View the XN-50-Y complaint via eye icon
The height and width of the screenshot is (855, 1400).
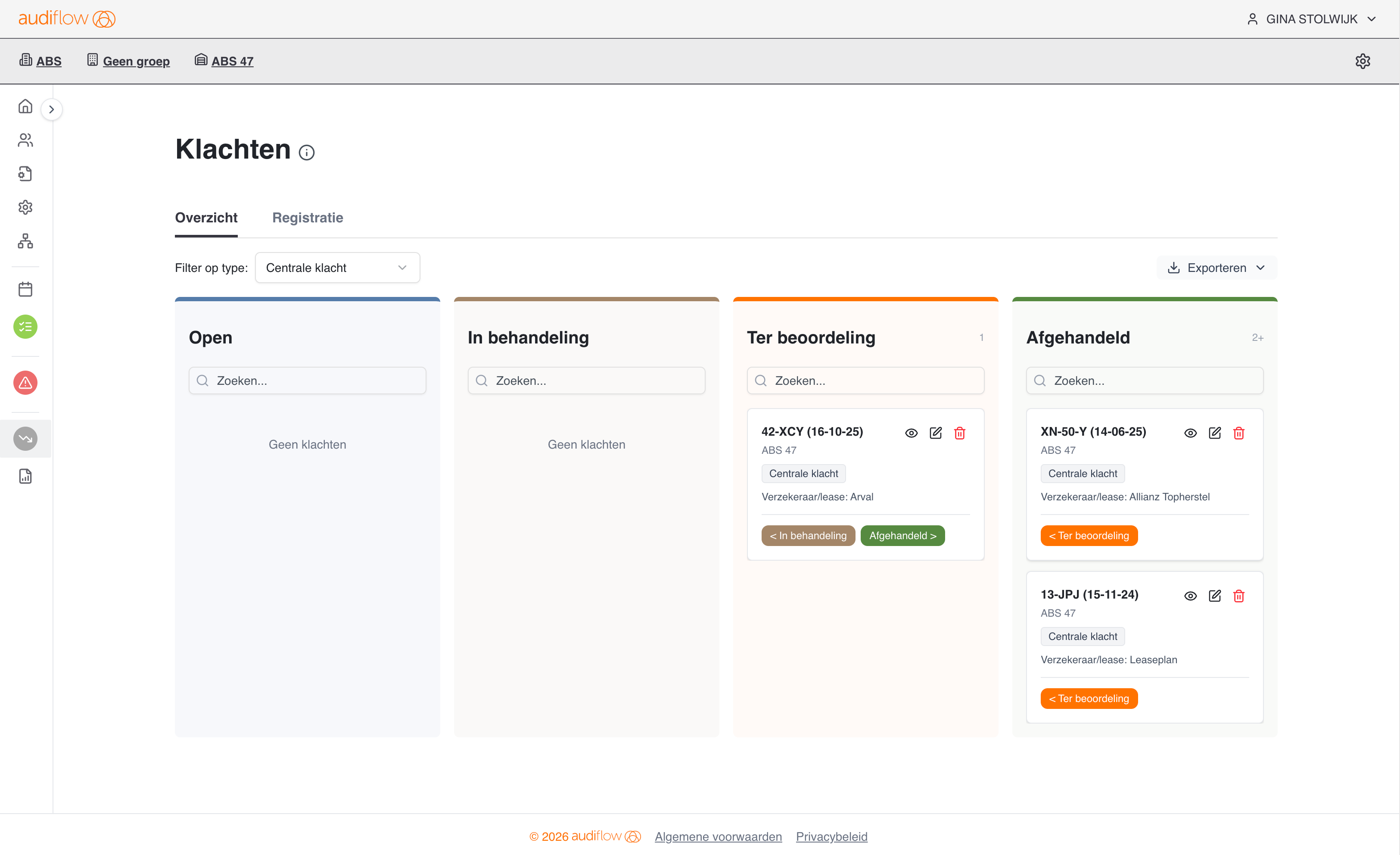[x=1190, y=433]
